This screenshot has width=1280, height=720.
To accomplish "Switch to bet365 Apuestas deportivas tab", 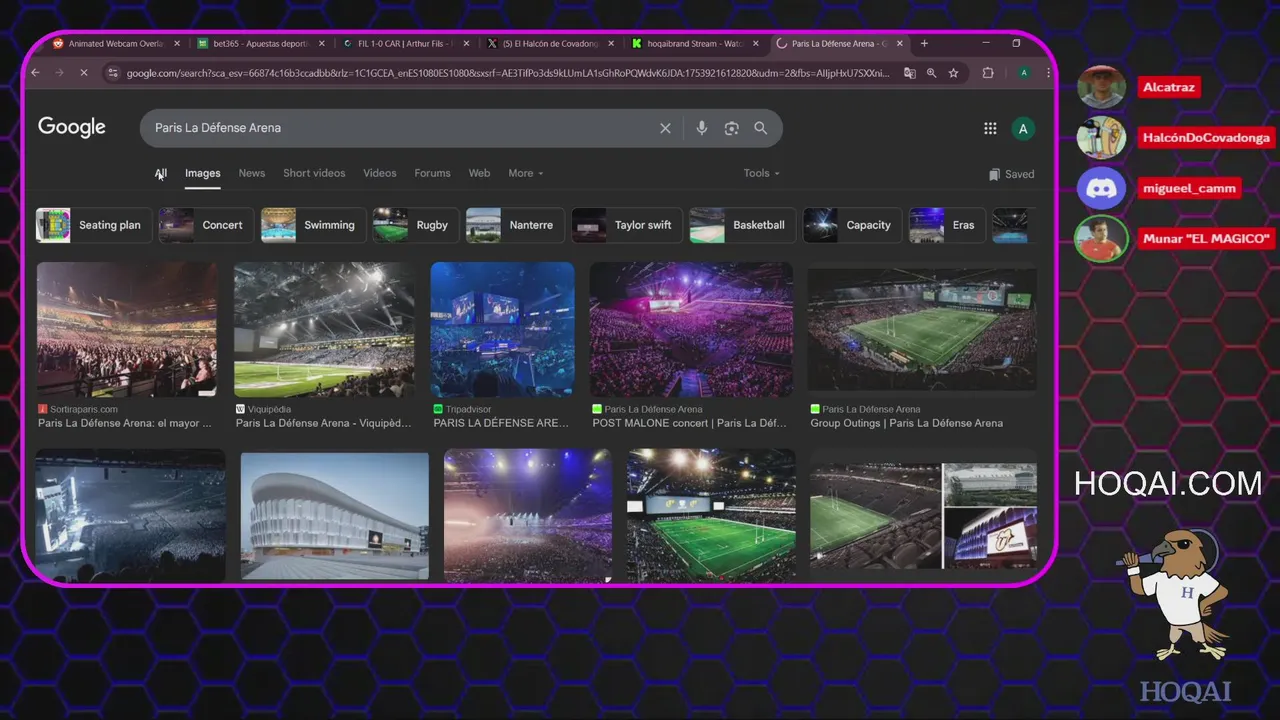I will (x=260, y=44).
